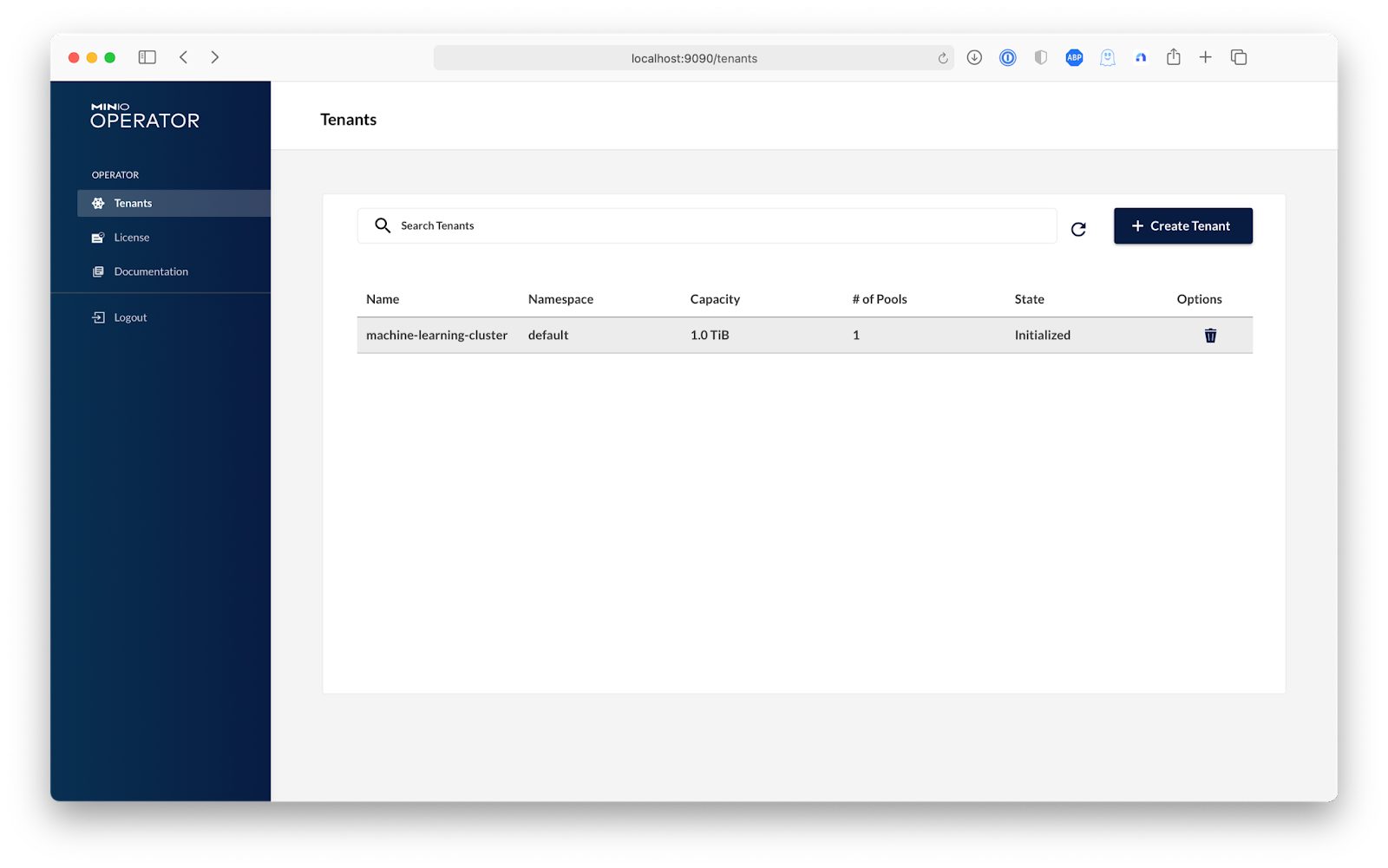1388x868 pixels.
Task: Open the License menu item
Action: [x=132, y=238]
